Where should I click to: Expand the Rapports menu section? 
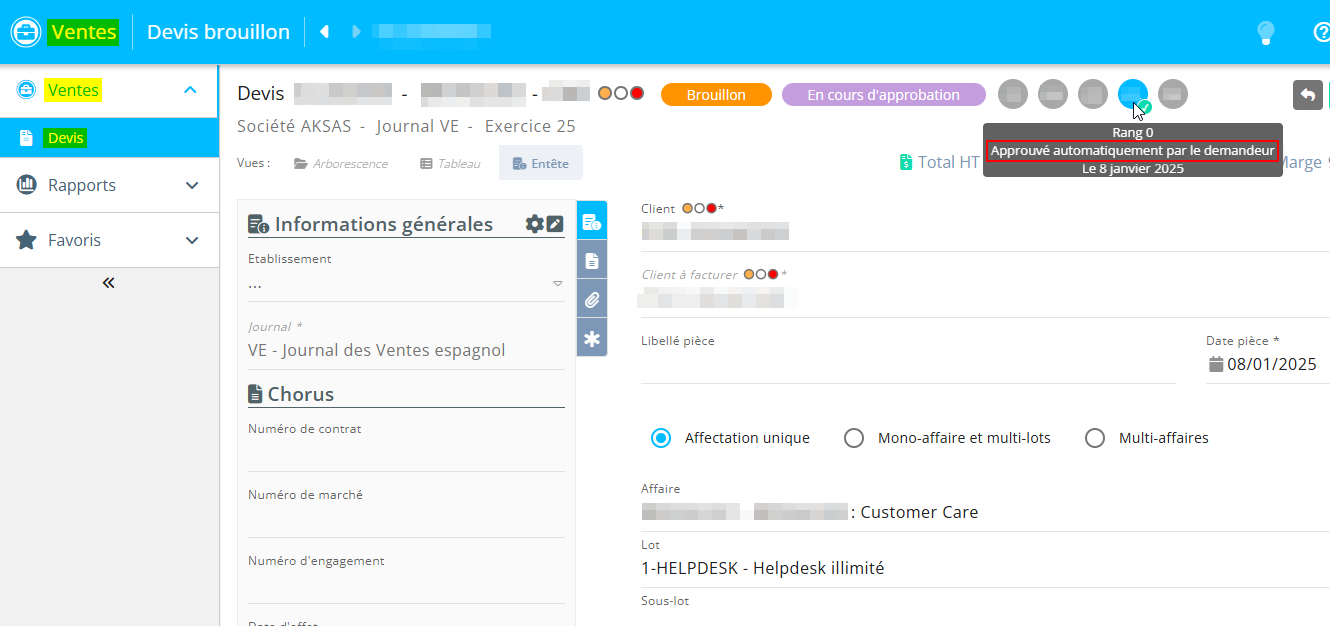tap(109, 185)
